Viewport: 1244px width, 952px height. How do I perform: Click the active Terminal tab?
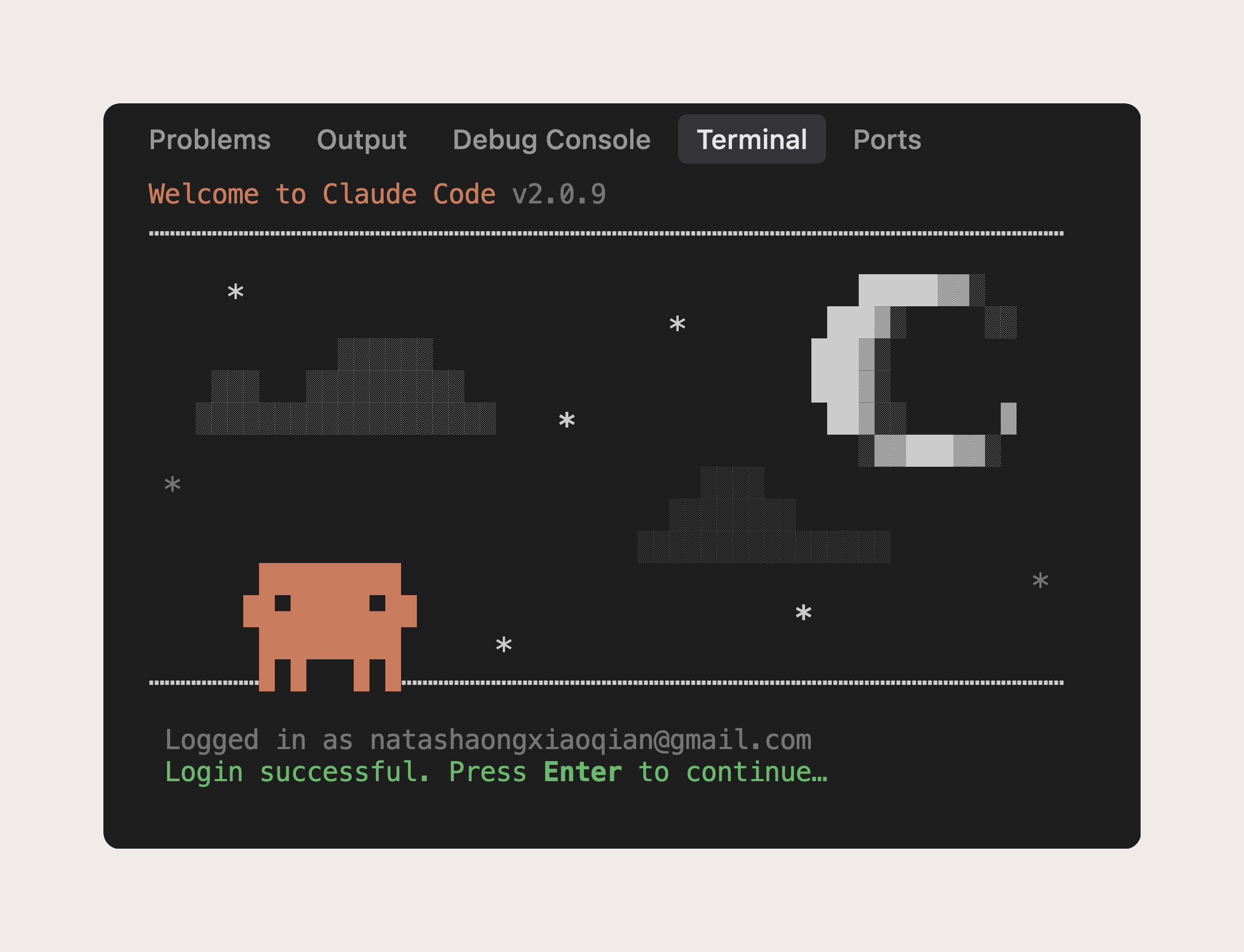click(752, 139)
